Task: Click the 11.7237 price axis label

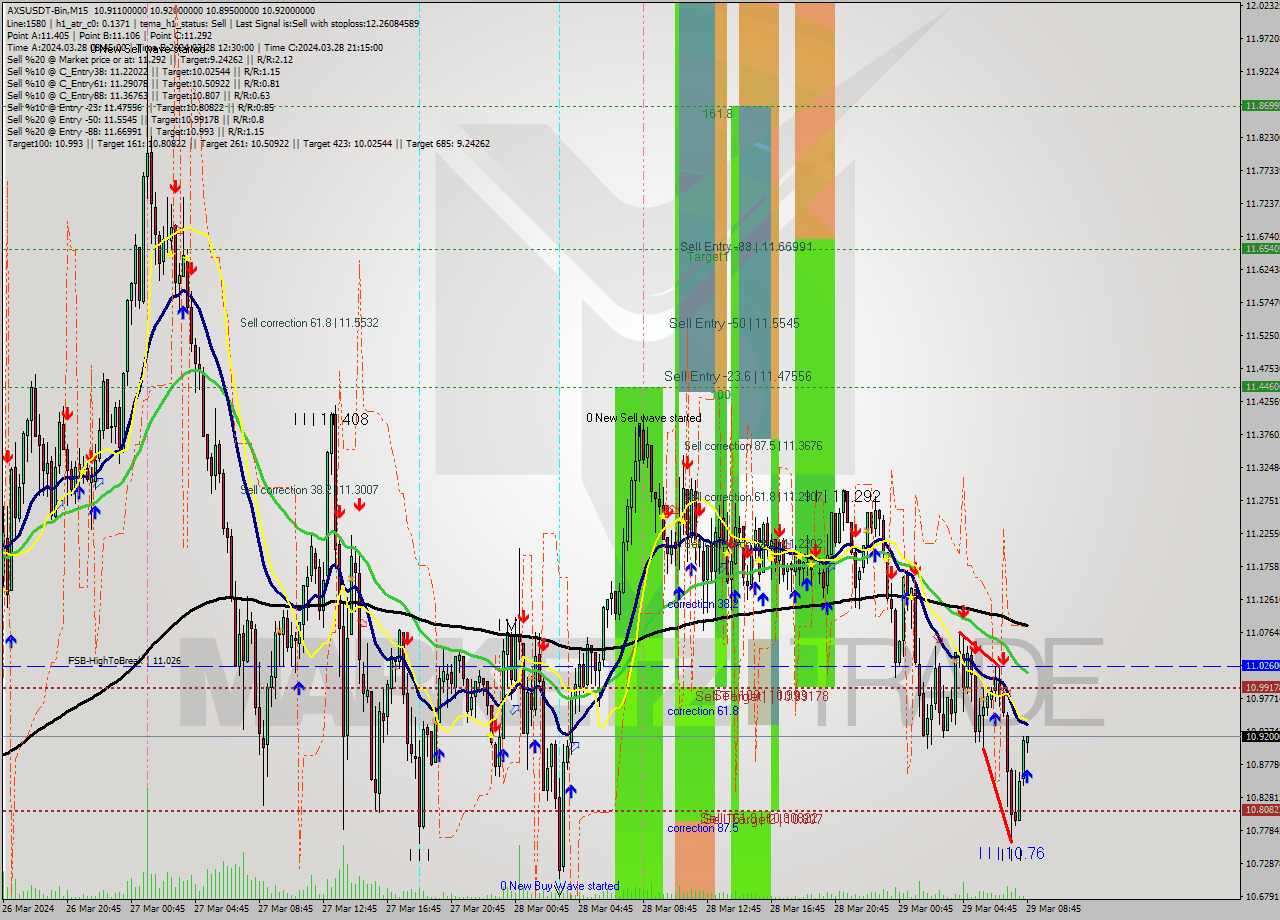Action: tap(1262, 204)
